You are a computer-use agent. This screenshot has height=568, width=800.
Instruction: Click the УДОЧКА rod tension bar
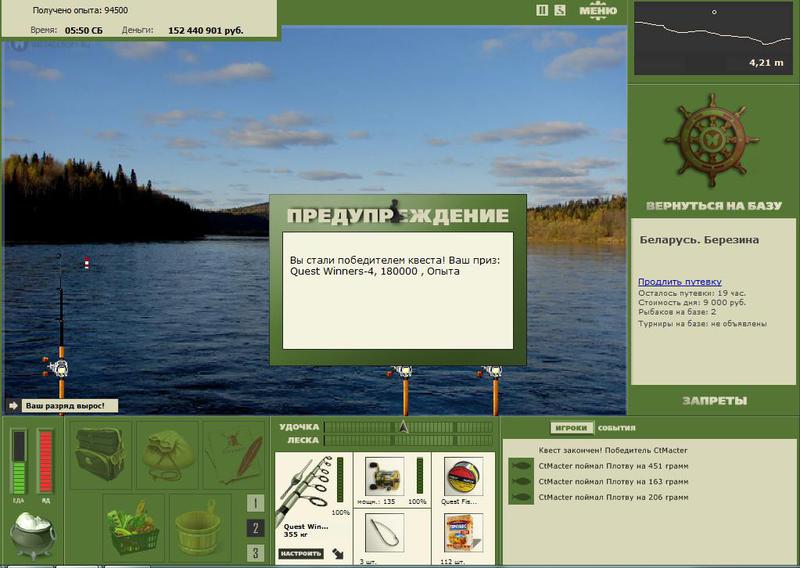coord(408,427)
